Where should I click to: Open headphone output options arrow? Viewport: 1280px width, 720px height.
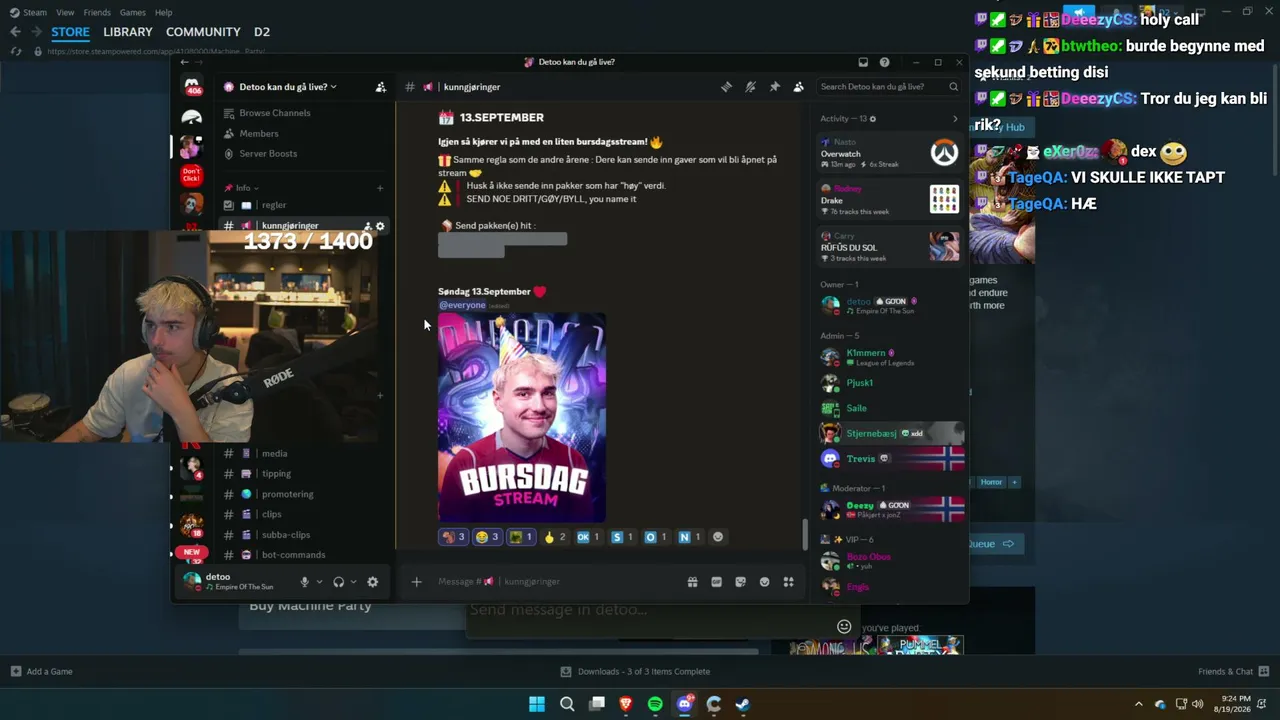tap(353, 582)
